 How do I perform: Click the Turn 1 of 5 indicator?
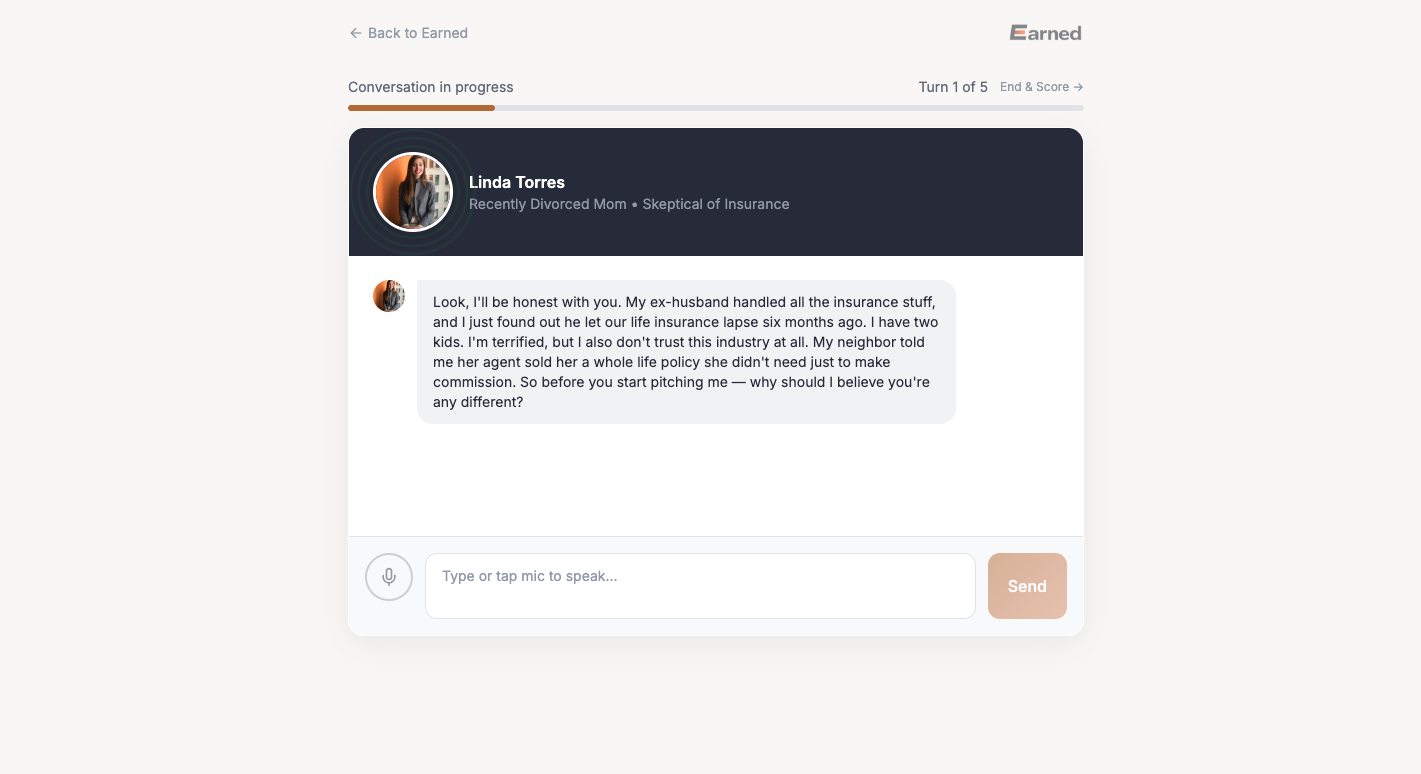coord(953,87)
